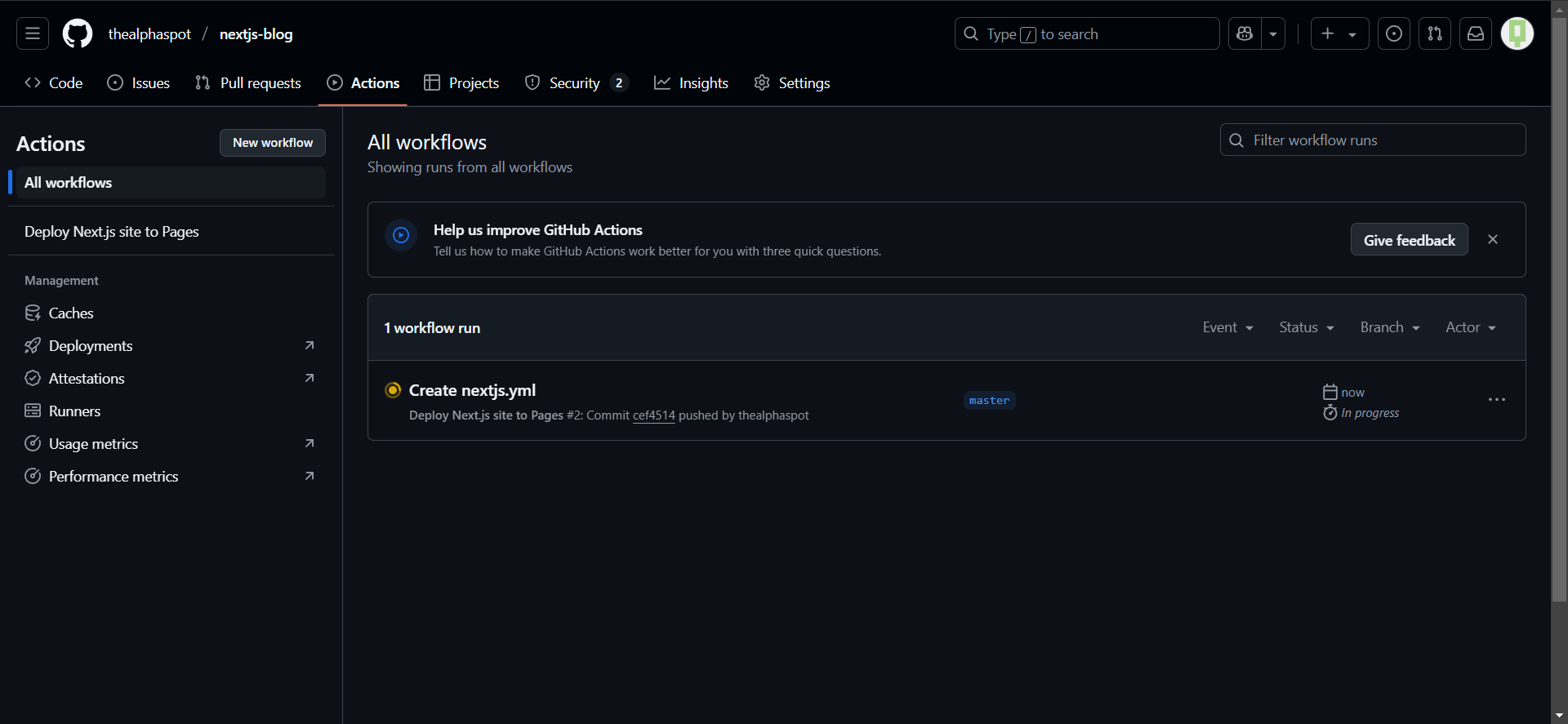The image size is (1568, 724).
Task: Open the global pull requests icon
Action: pyautogui.click(x=1435, y=33)
